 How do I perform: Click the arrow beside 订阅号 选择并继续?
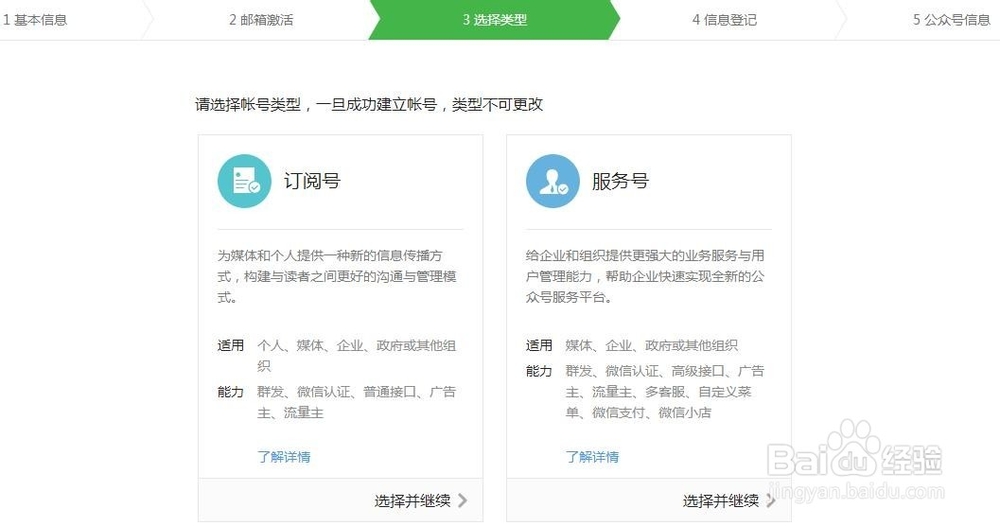tap(463, 500)
